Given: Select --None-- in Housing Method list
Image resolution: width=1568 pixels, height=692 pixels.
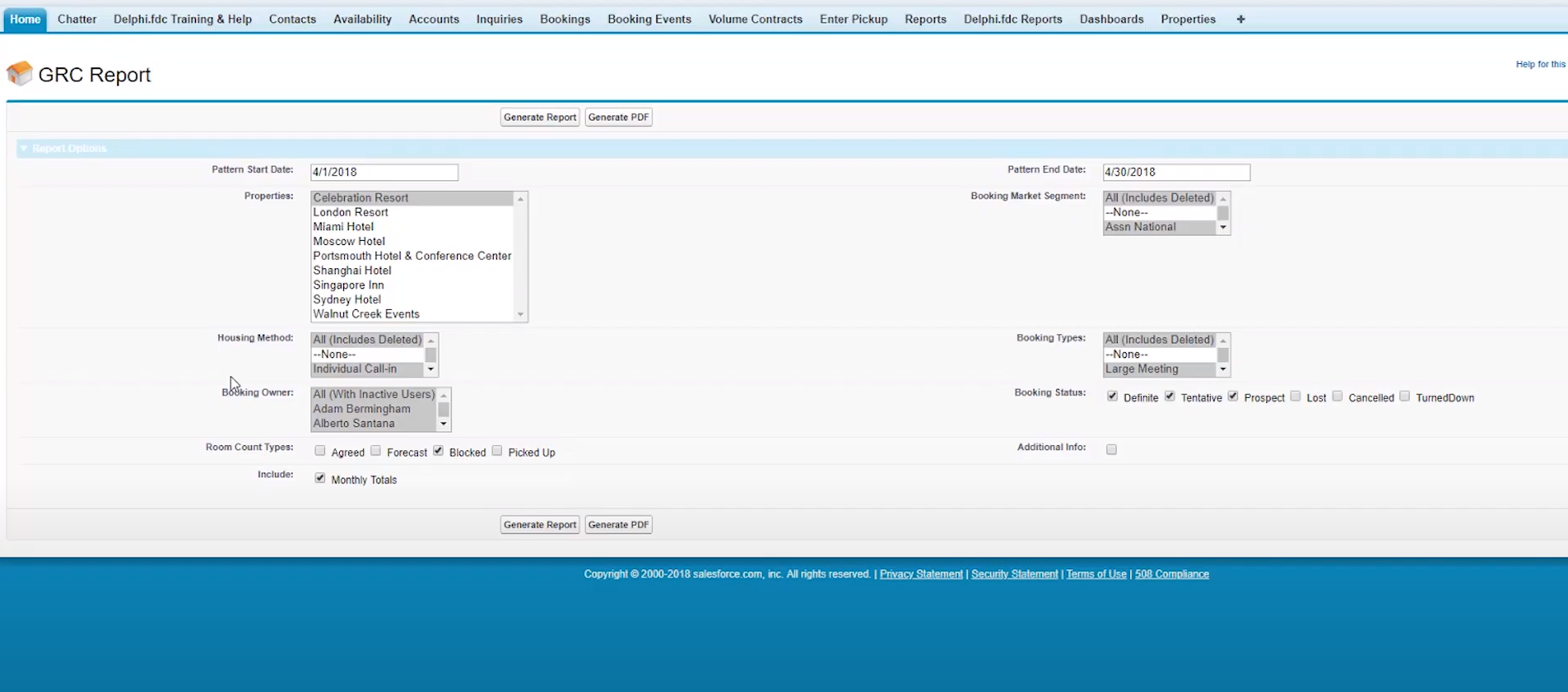Looking at the screenshot, I should [x=367, y=355].
